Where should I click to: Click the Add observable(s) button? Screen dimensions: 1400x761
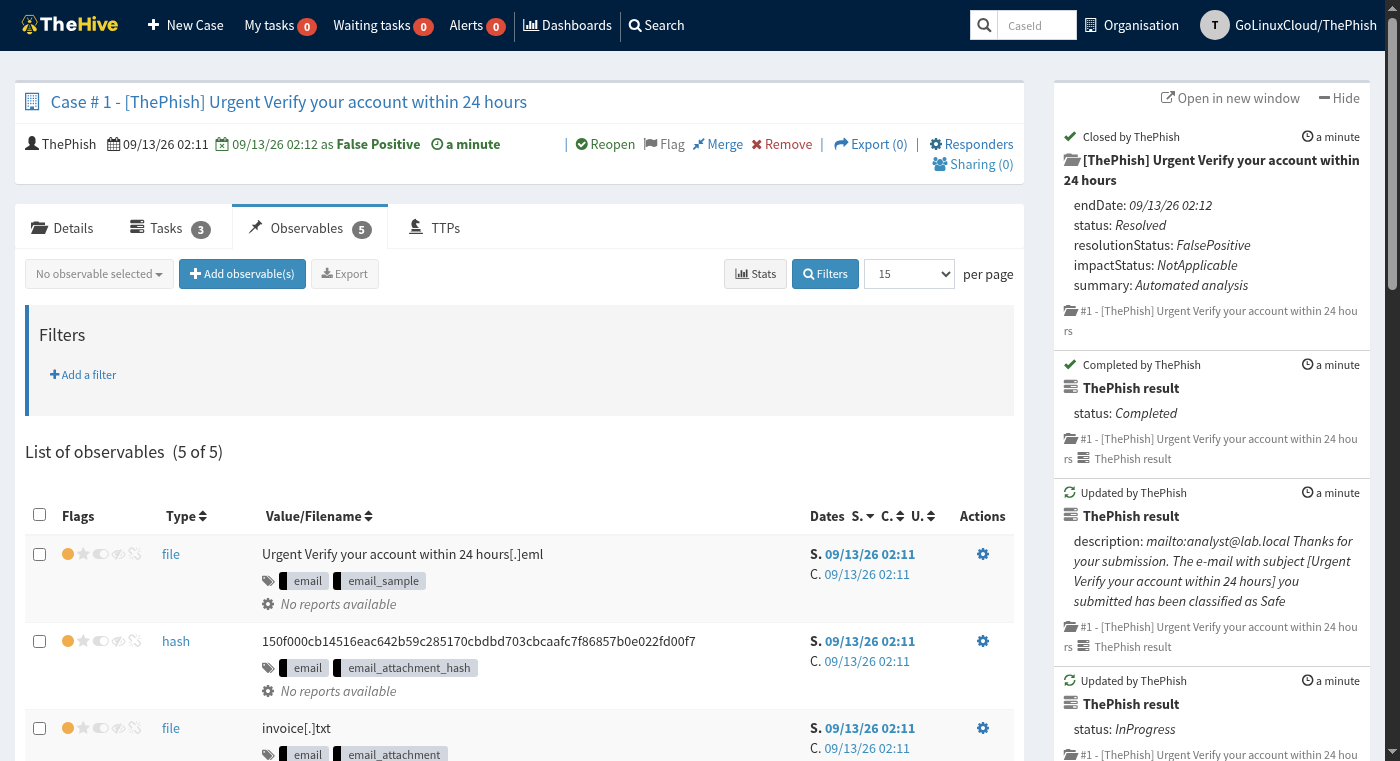click(242, 274)
